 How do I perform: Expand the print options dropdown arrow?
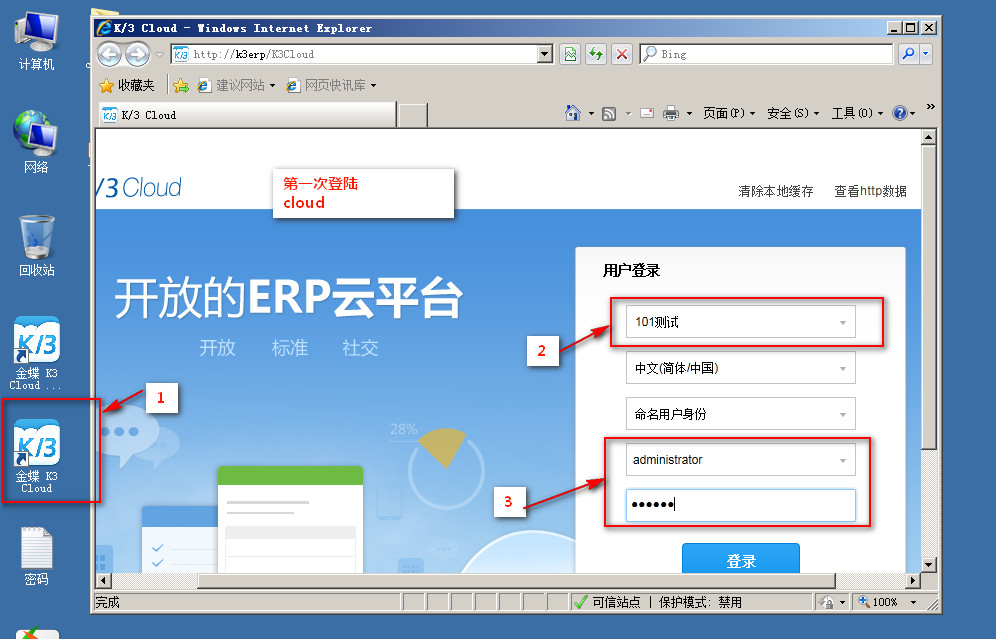tap(689, 114)
